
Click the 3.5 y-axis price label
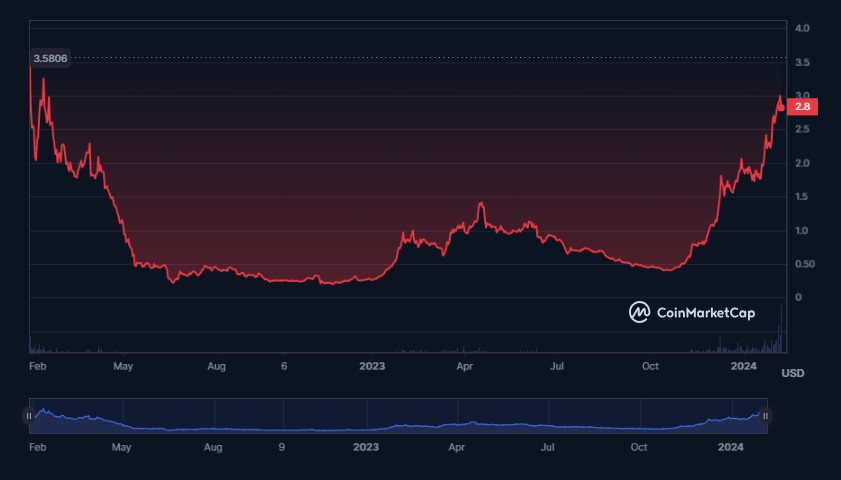(x=802, y=63)
